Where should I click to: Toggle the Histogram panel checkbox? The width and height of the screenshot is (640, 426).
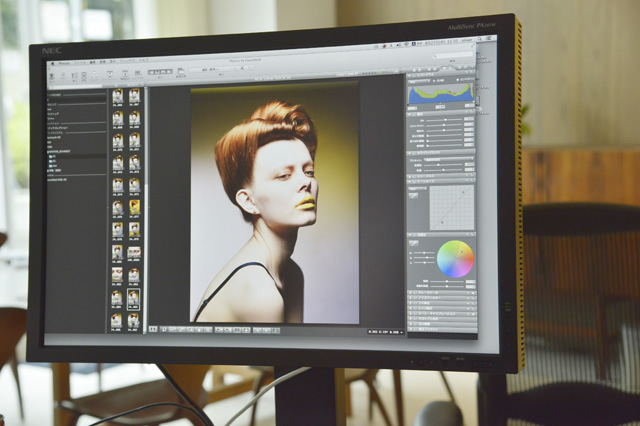tap(414, 76)
